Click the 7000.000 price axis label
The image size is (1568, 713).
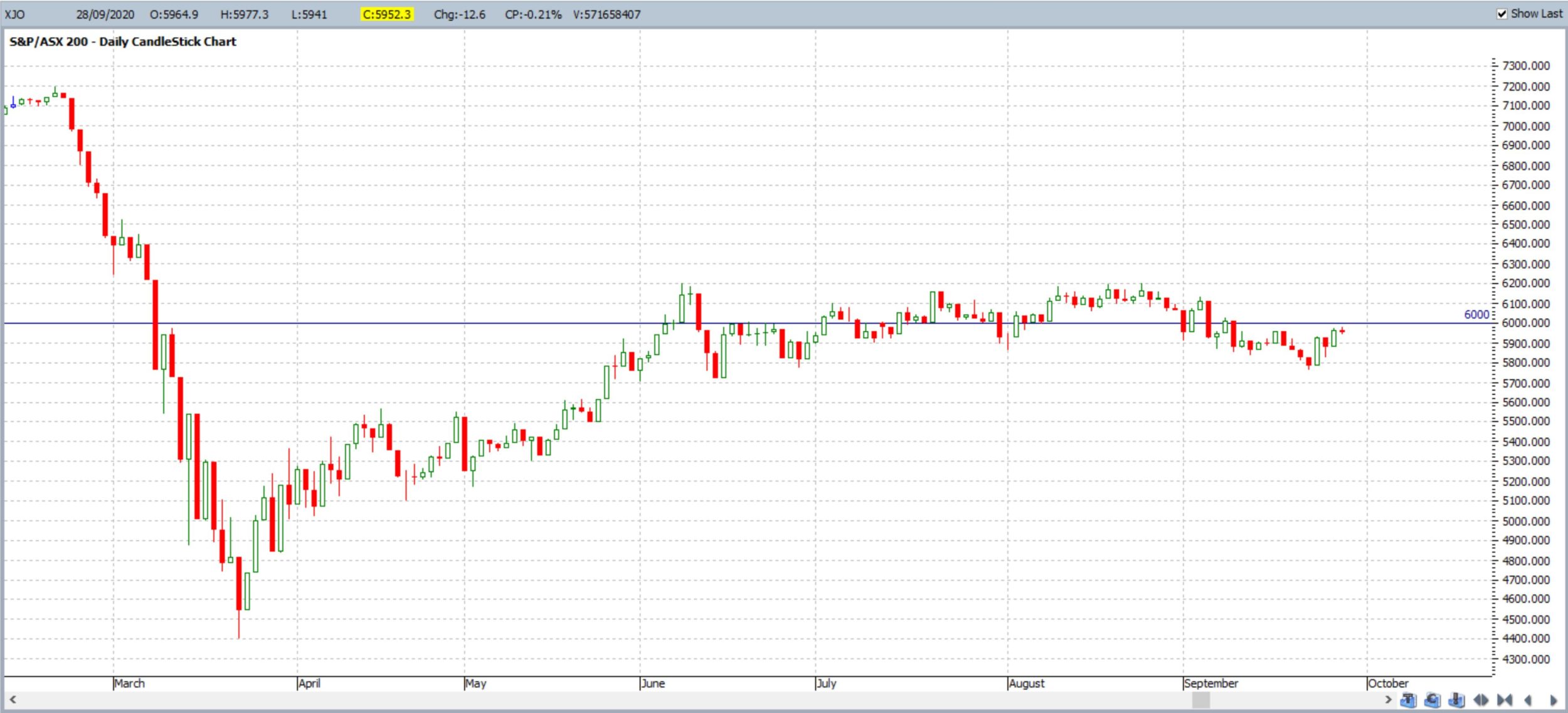tap(1526, 126)
